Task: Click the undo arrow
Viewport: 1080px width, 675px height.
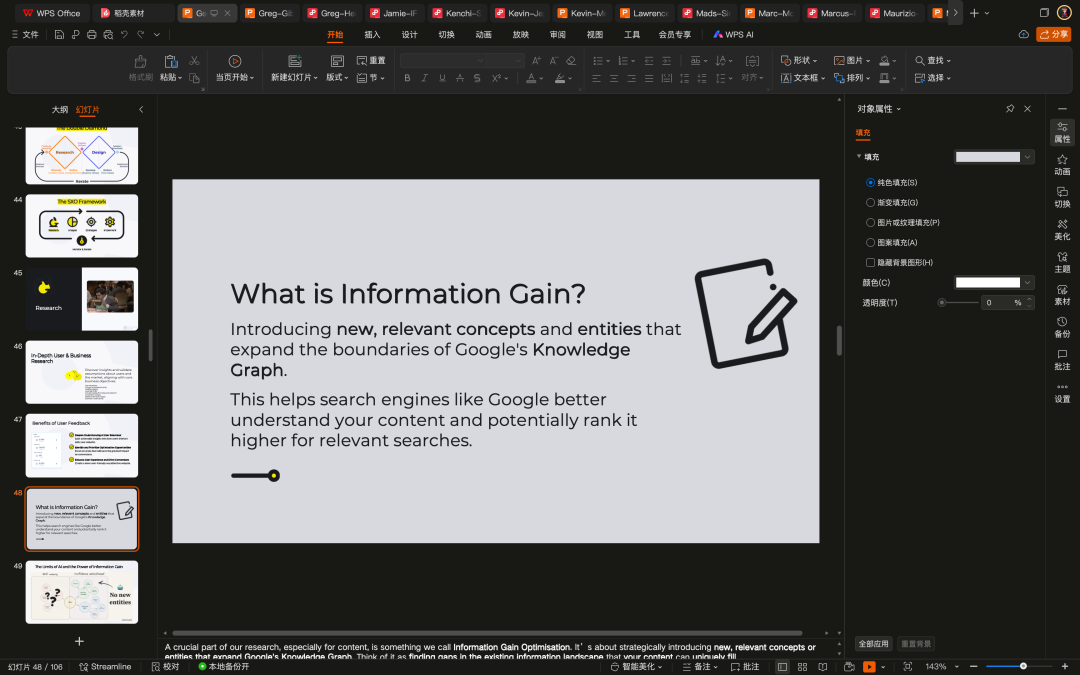Action: pyautogui.click(x=125, y=34)
